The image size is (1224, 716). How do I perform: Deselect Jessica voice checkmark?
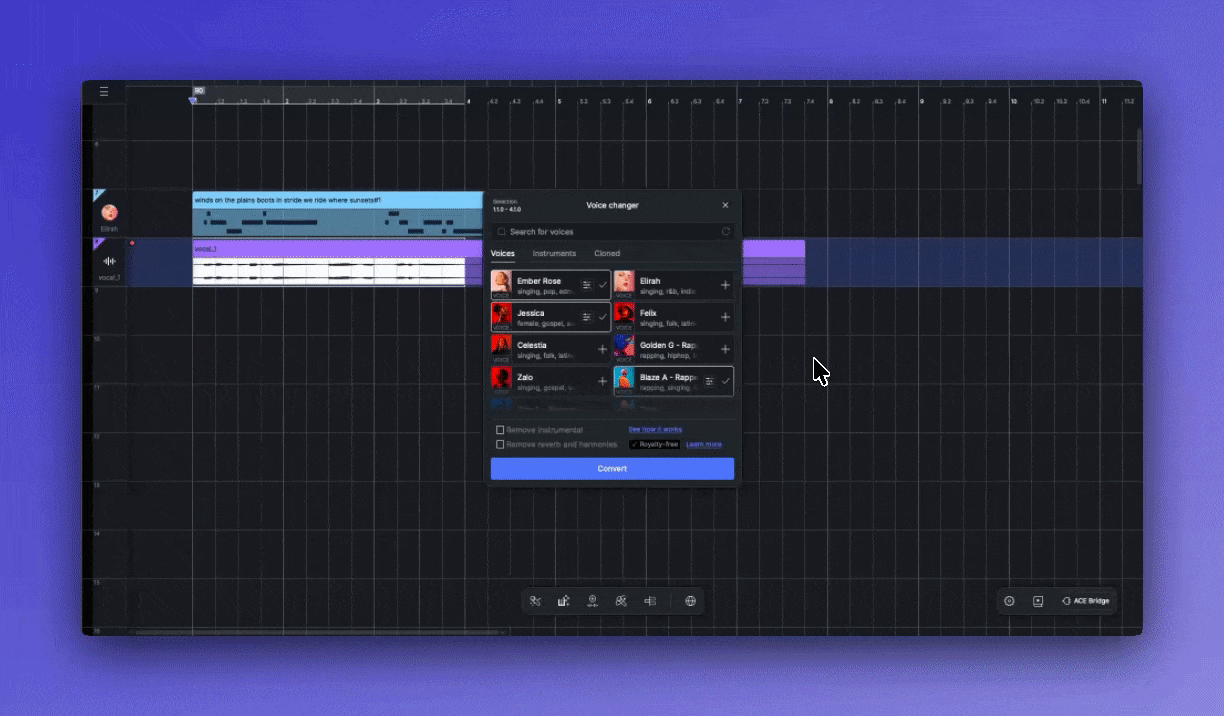603,317
